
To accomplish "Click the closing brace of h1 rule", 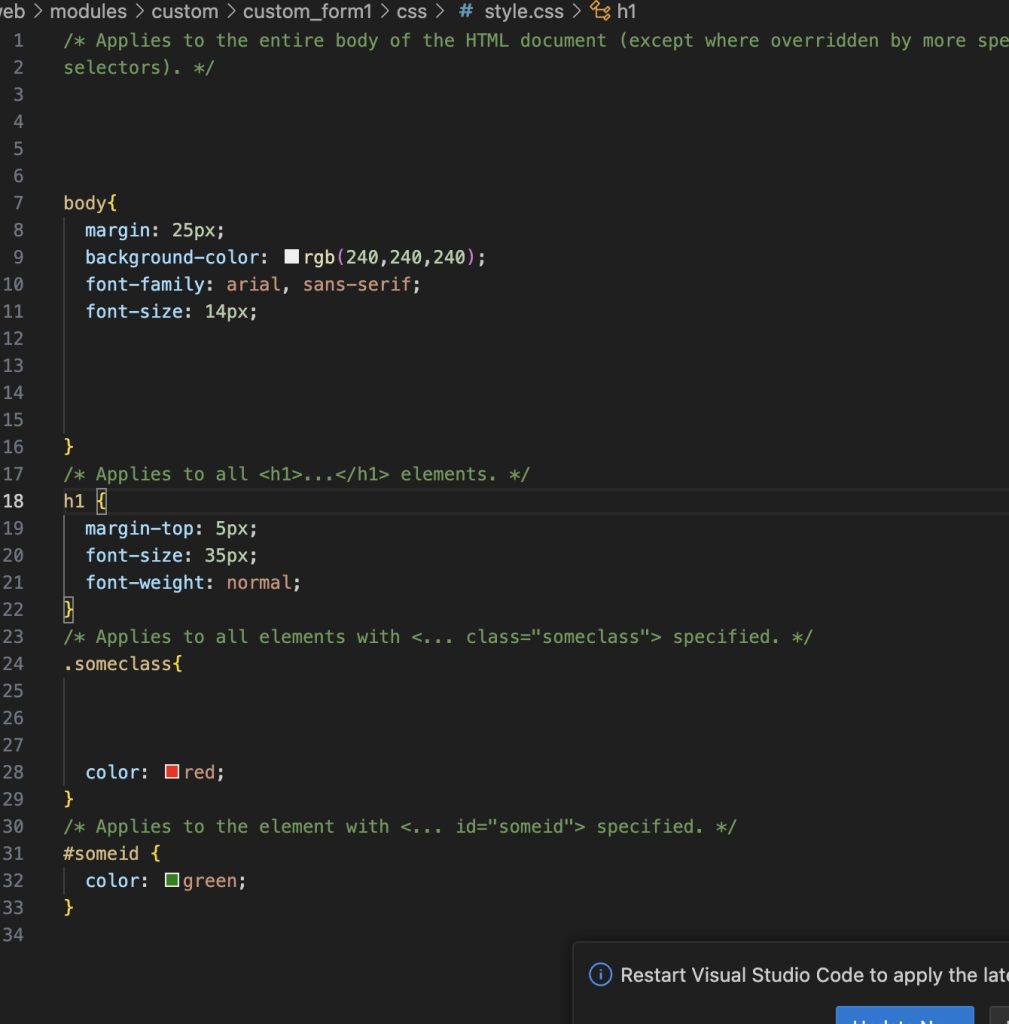I will pos(68,609).
